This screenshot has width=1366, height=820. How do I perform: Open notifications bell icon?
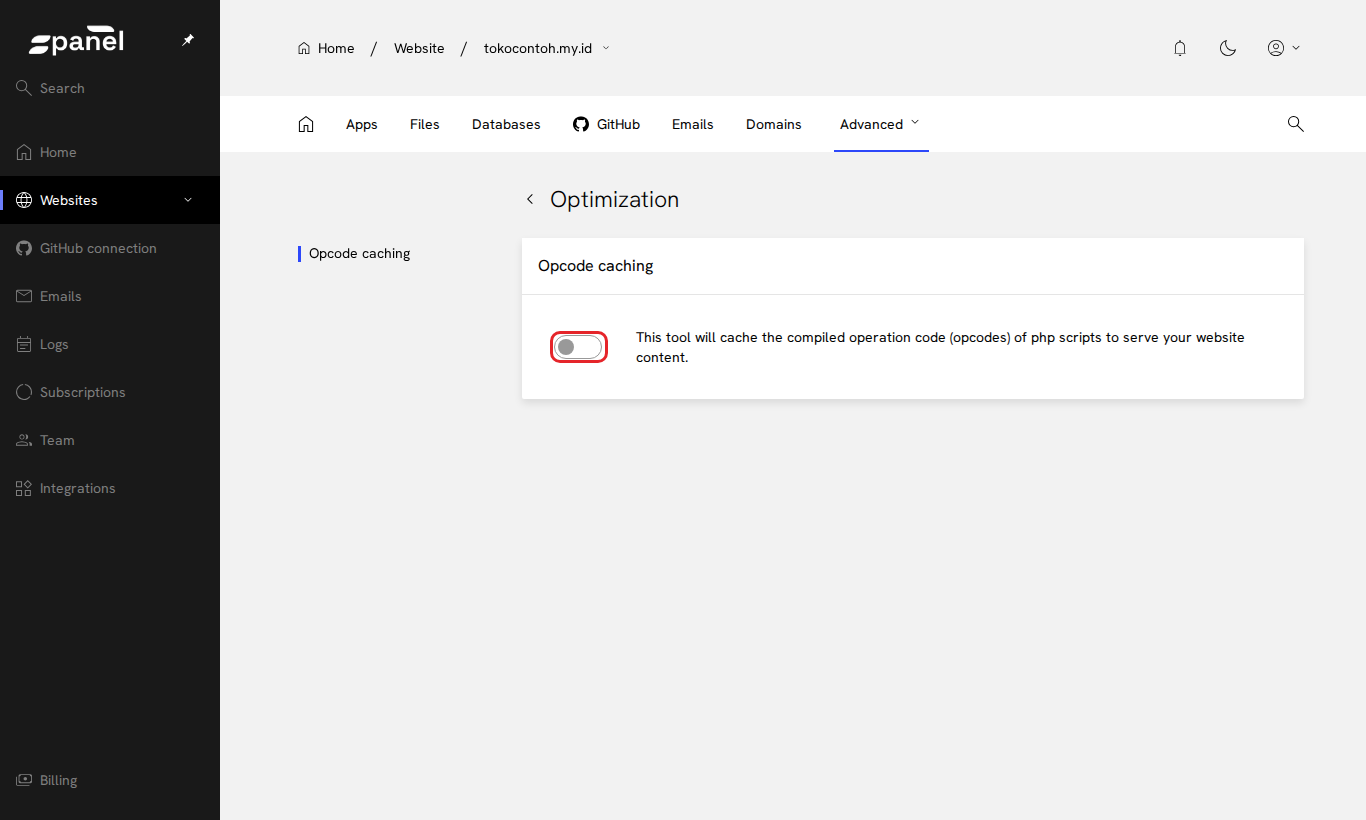pos(1180,48)
